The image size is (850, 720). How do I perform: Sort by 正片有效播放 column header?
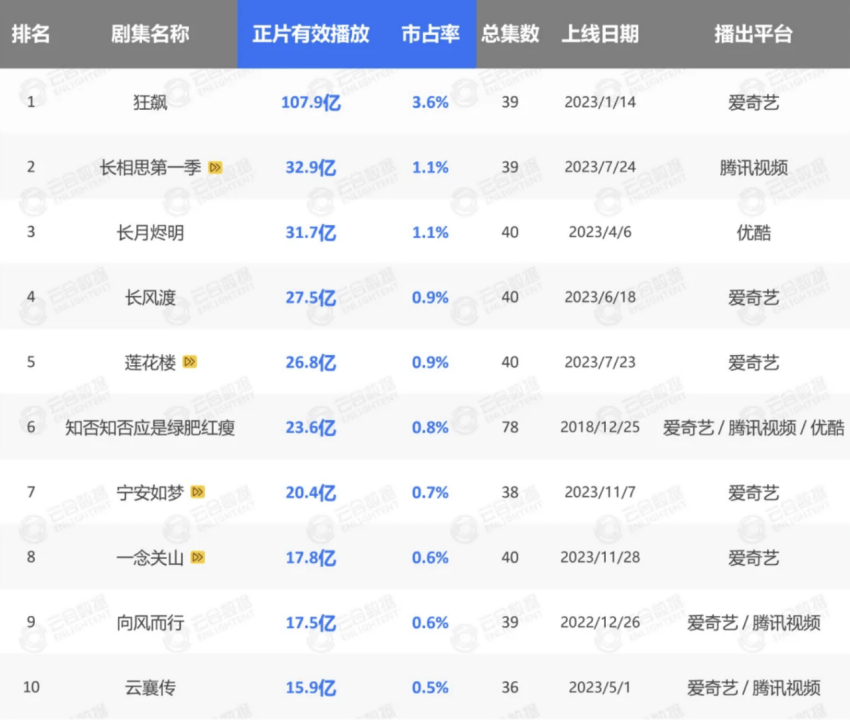(x=311, y=34)
